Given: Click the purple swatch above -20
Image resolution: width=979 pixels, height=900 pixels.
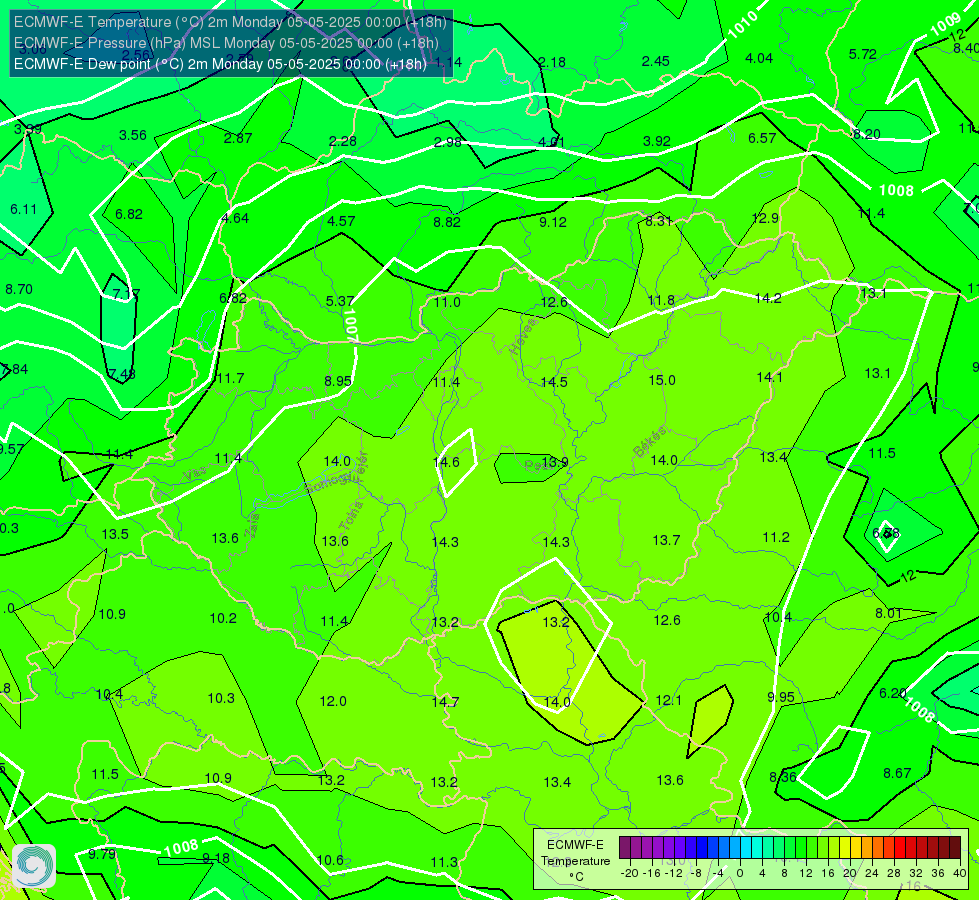Looking at the screenshot, I should tap(625, 848).
